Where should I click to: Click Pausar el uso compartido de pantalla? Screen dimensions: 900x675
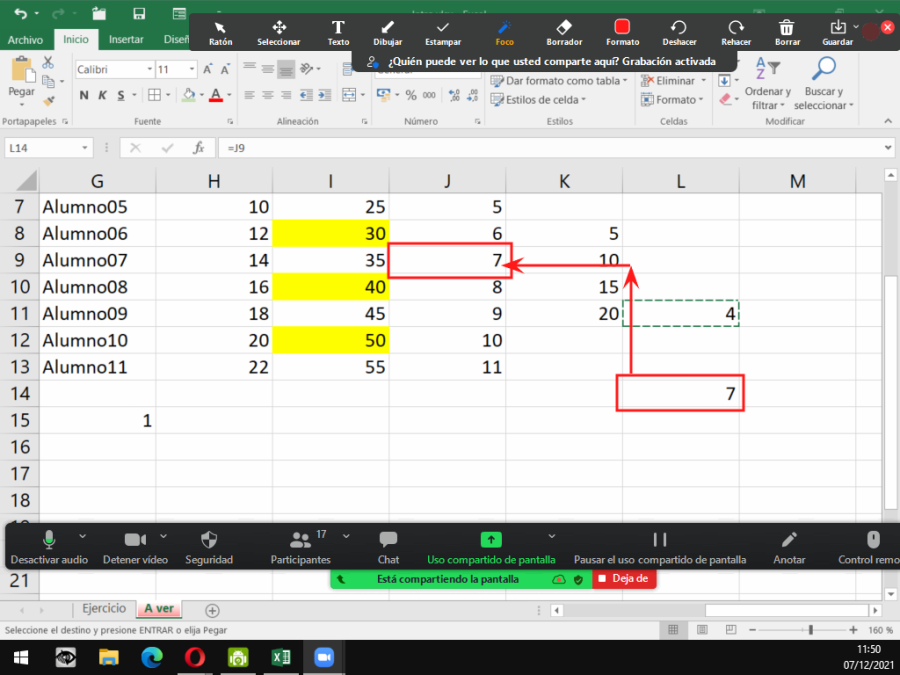pyautogui.click(x=660, y=546)
